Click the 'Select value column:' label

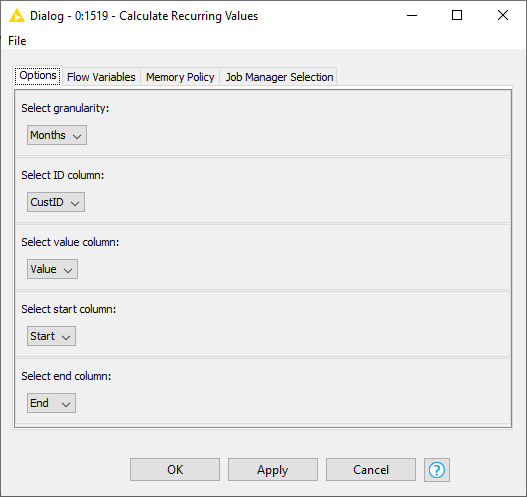[x=70, y=242]
